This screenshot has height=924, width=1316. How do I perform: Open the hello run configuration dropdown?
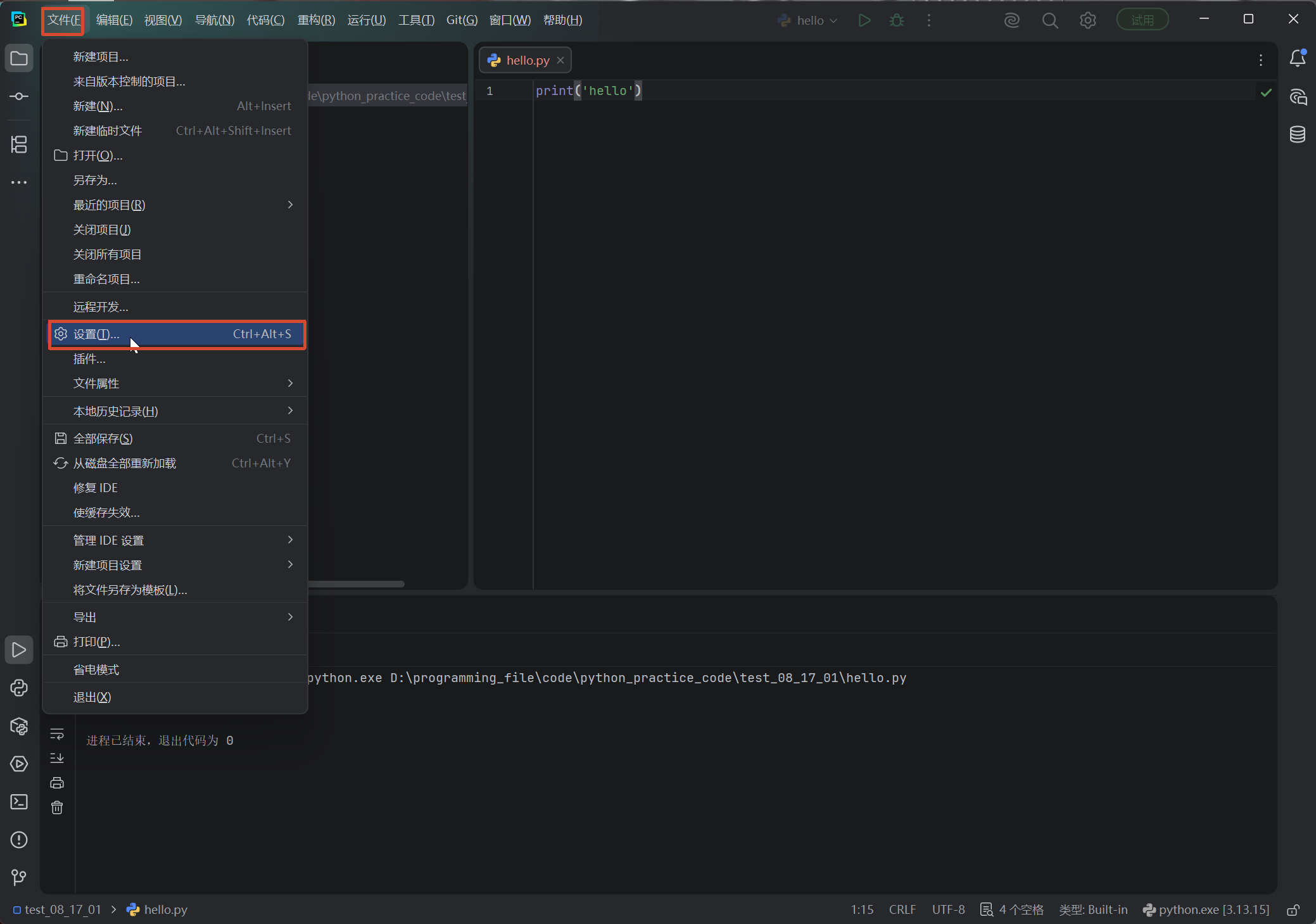(807, 20)
